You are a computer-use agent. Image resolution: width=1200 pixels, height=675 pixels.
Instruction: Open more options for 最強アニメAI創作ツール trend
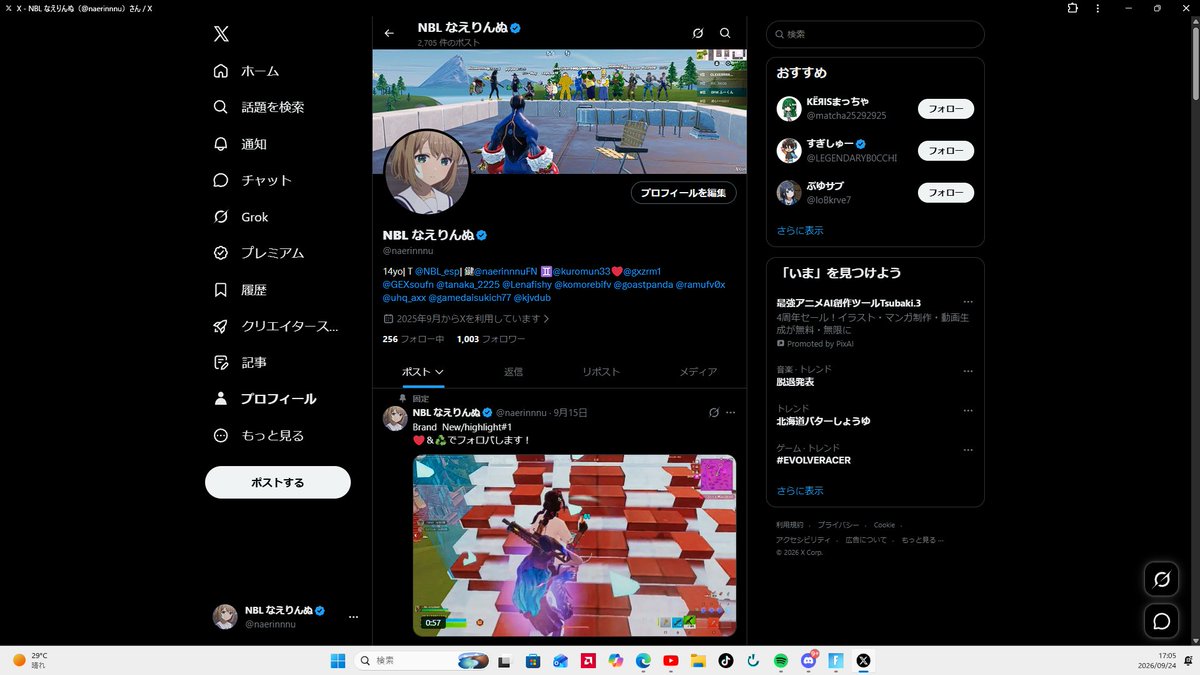pos(967,302)
